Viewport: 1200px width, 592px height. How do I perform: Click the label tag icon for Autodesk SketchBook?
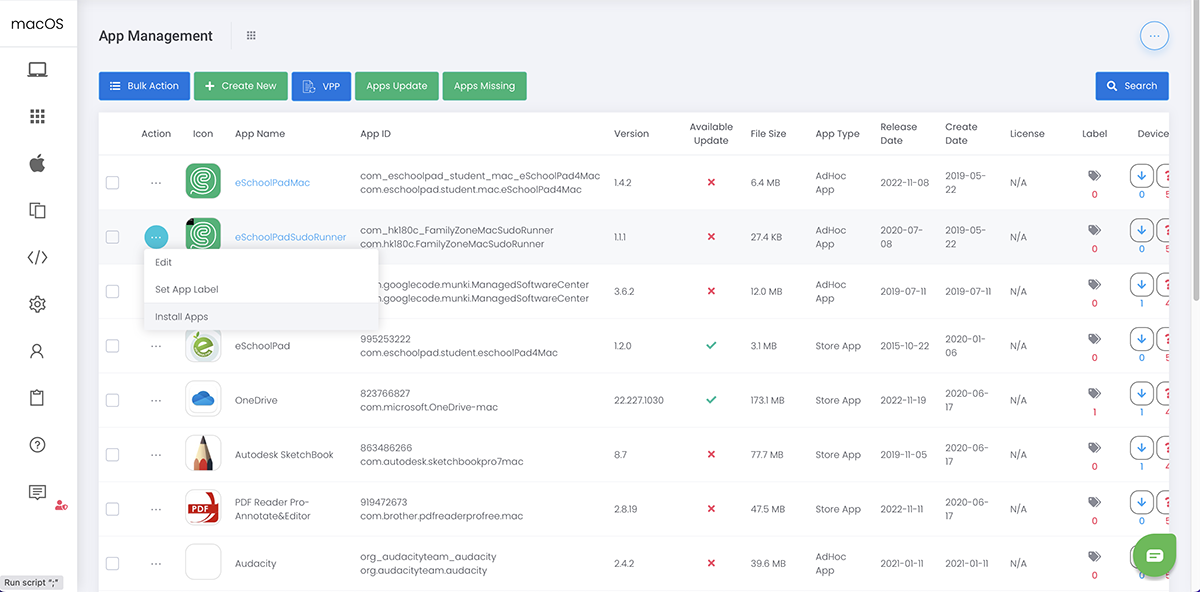point(1094,448)
